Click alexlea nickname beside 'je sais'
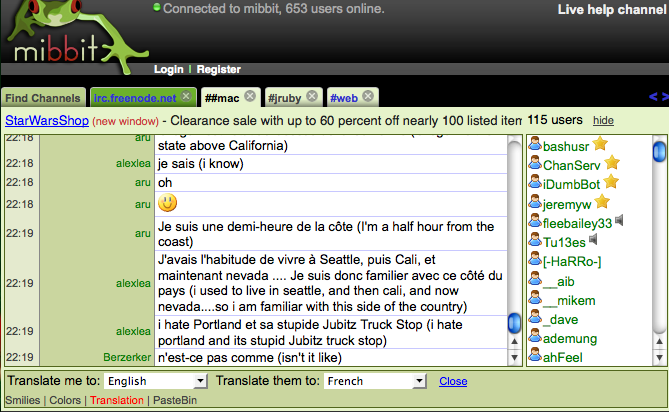This screenshot has height=412, width=669. pyautogui.click(x=133, y=163)
